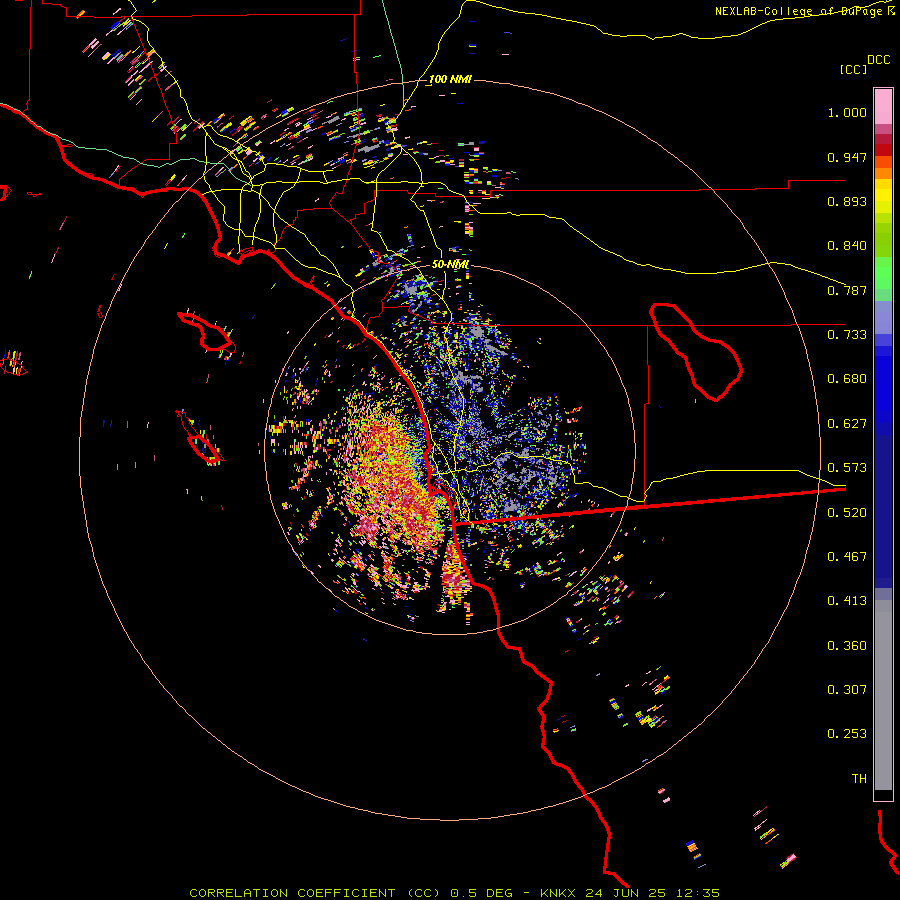Click the 0.840 scale value
900x900 pixels.
coord(847,246)
